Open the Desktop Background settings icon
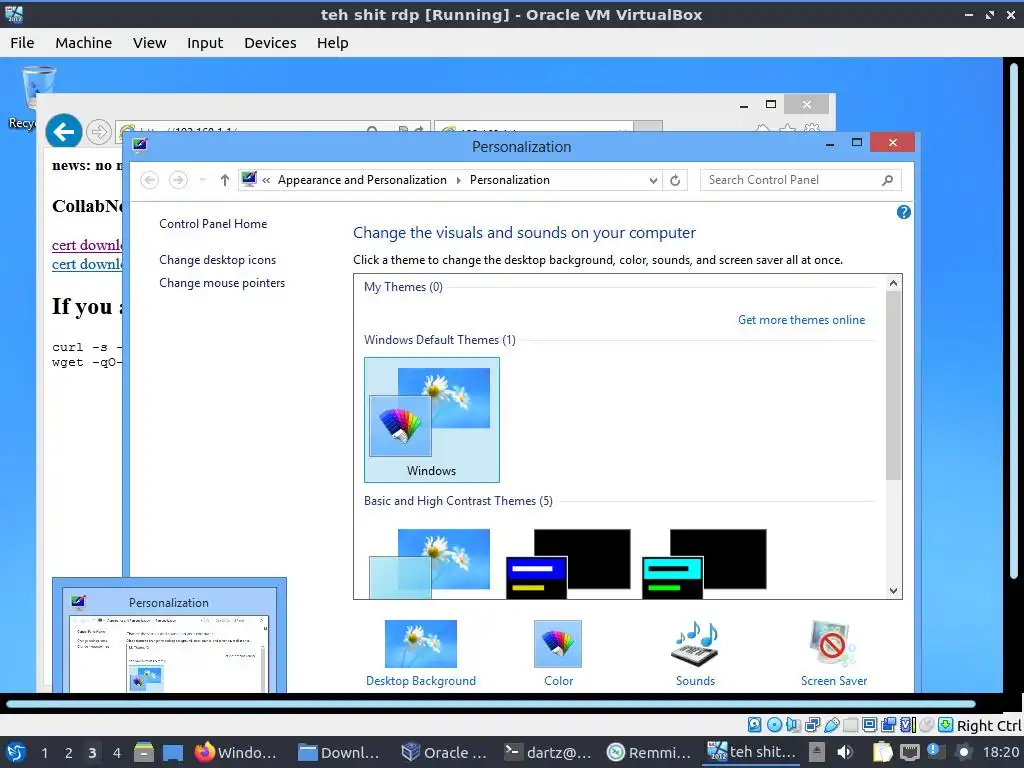Screen dimensions: 1024x768 click(x=421, y=643)
